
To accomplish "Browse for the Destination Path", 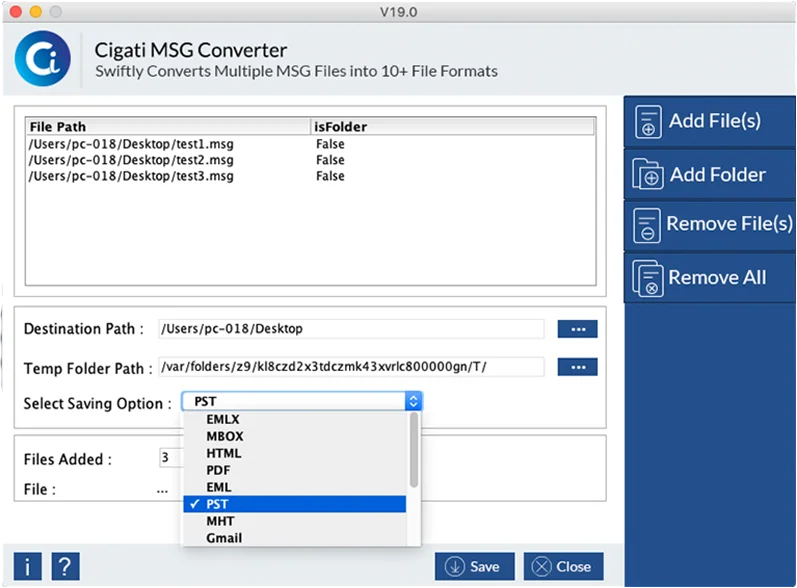I will click(577, 329).
